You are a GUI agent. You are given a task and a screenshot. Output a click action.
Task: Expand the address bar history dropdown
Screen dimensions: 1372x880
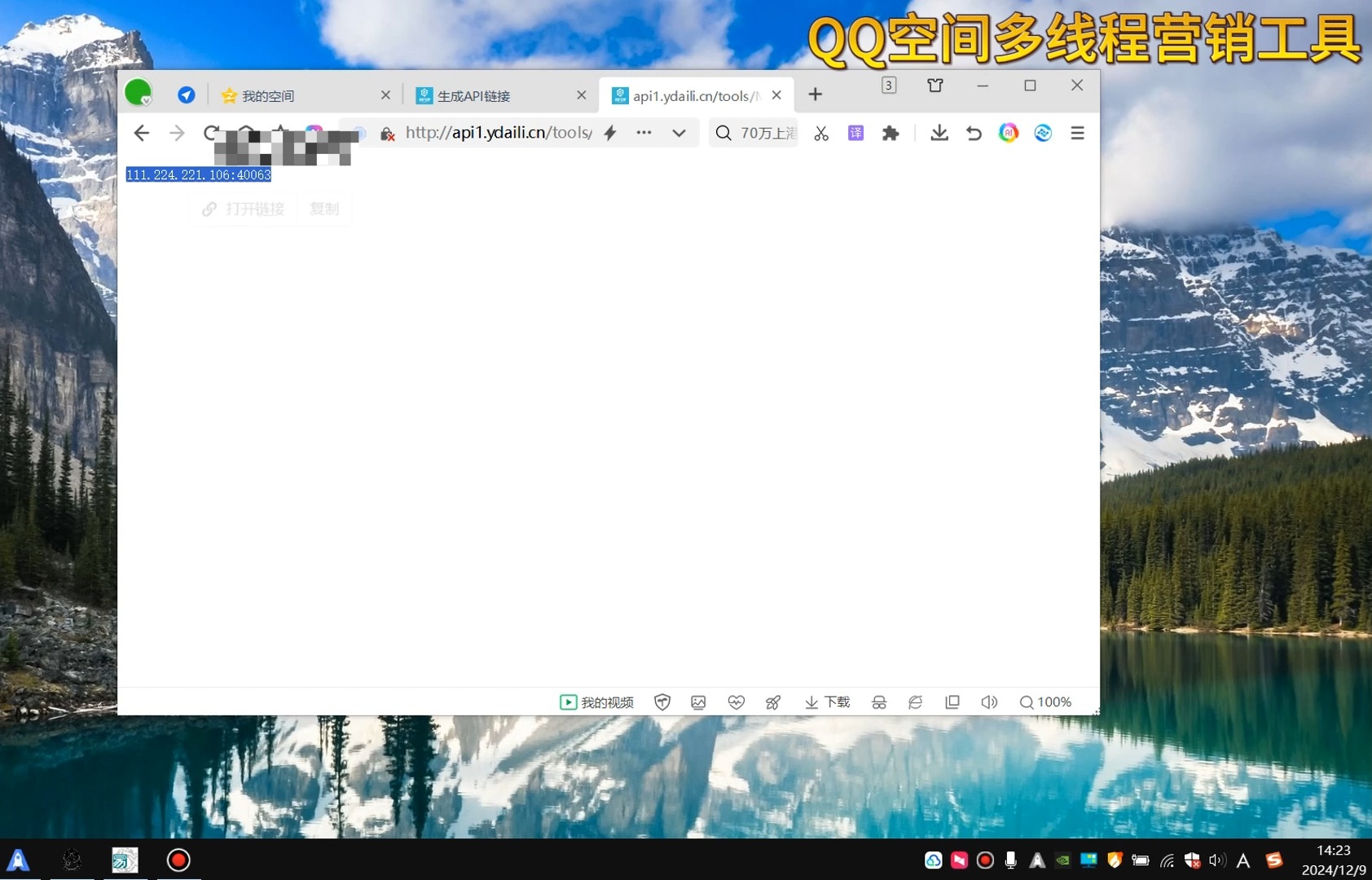point(679,133)
